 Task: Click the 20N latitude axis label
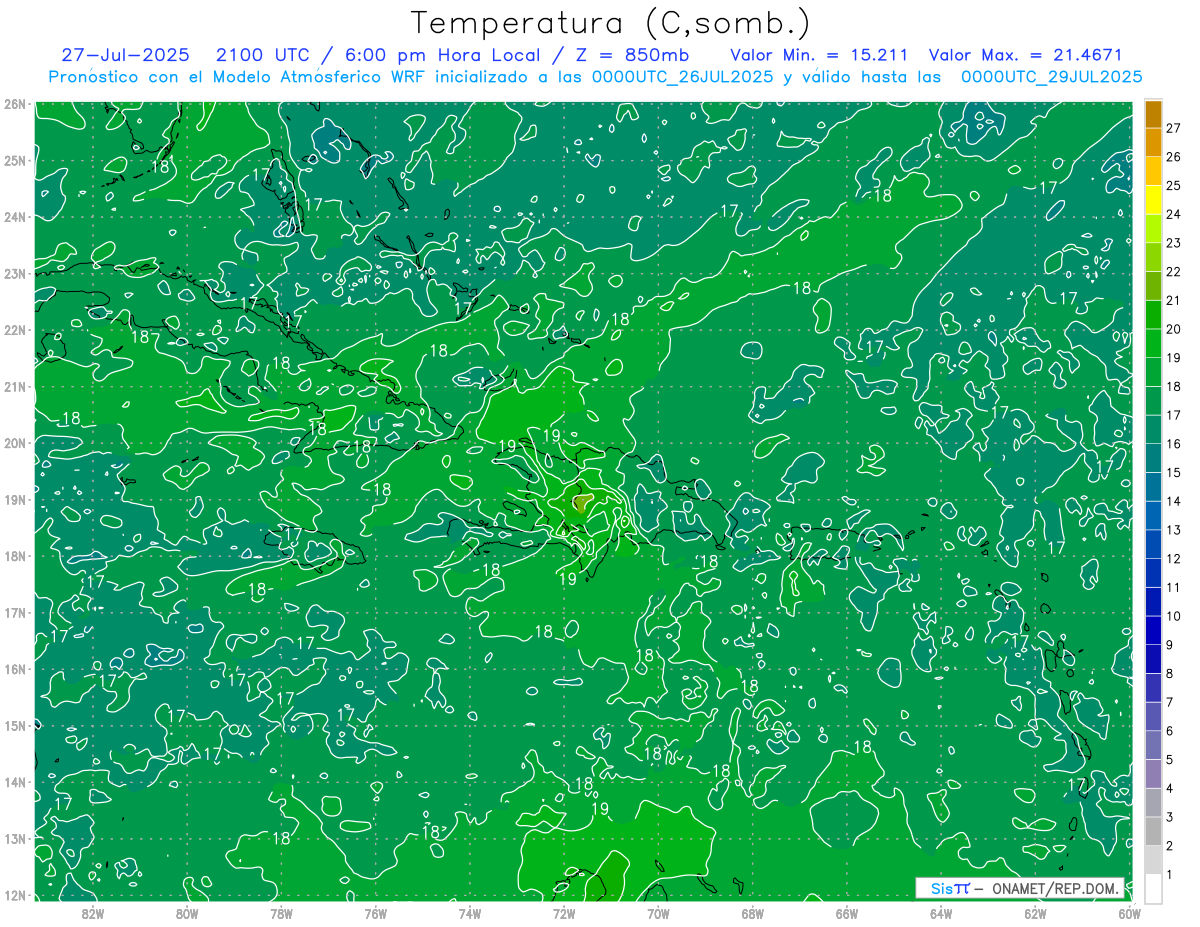coord(15,443)
